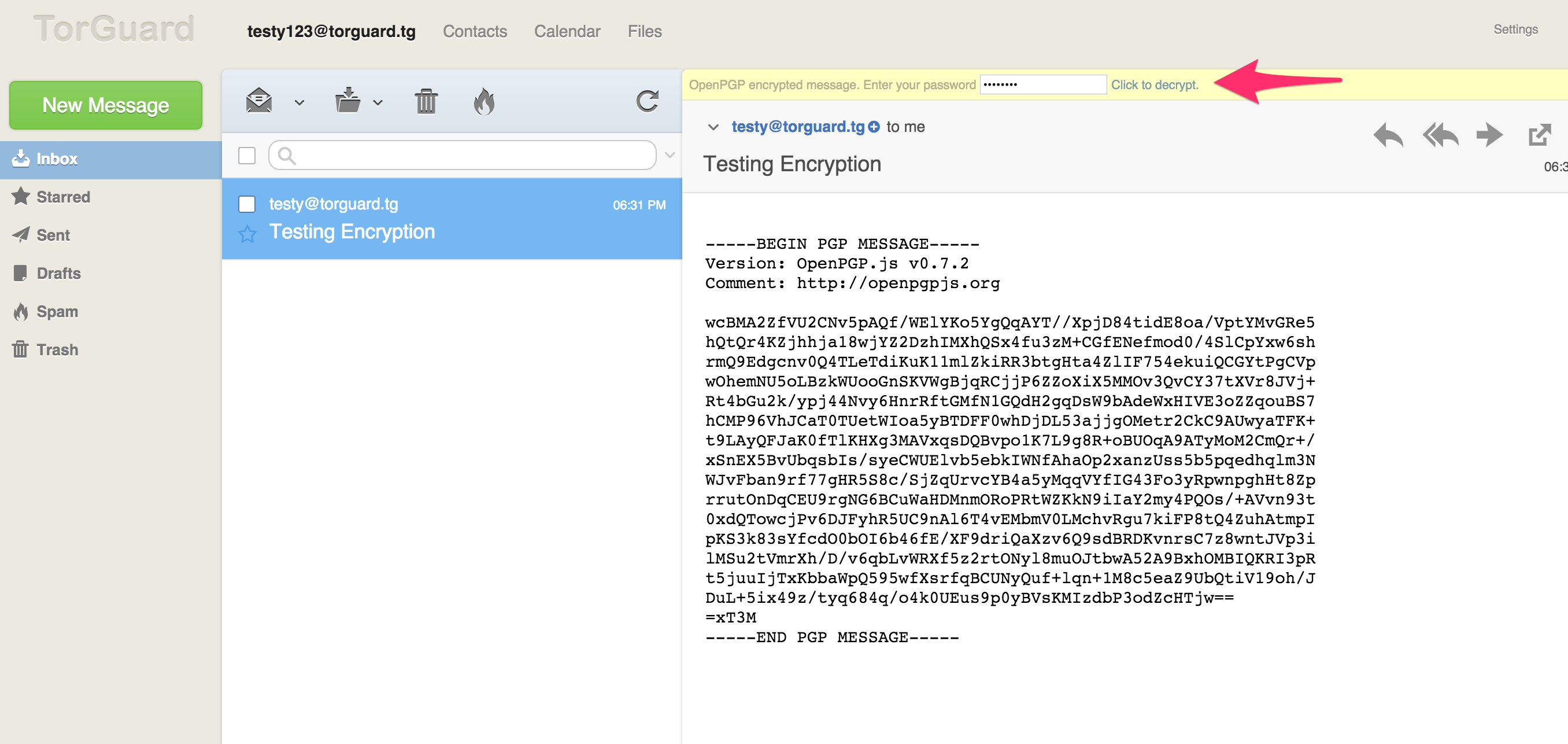This screenshot has width=1568, height=744.
Task: Forward the message
Action: tap(1489, 135)
